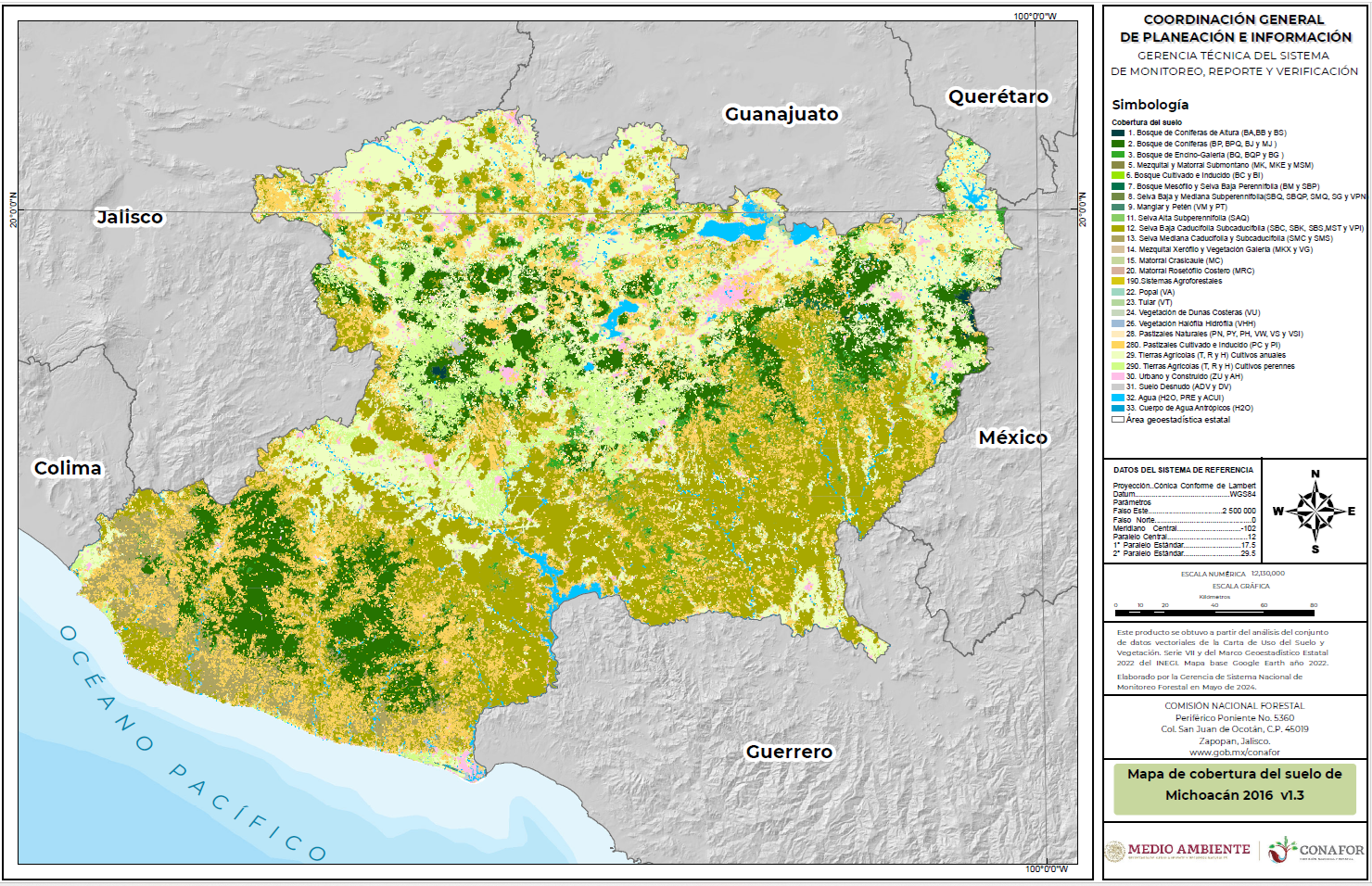1372x886 pixels.
Task: Select the Urbano y Construido legend swatch
Action: (1118, 376)
